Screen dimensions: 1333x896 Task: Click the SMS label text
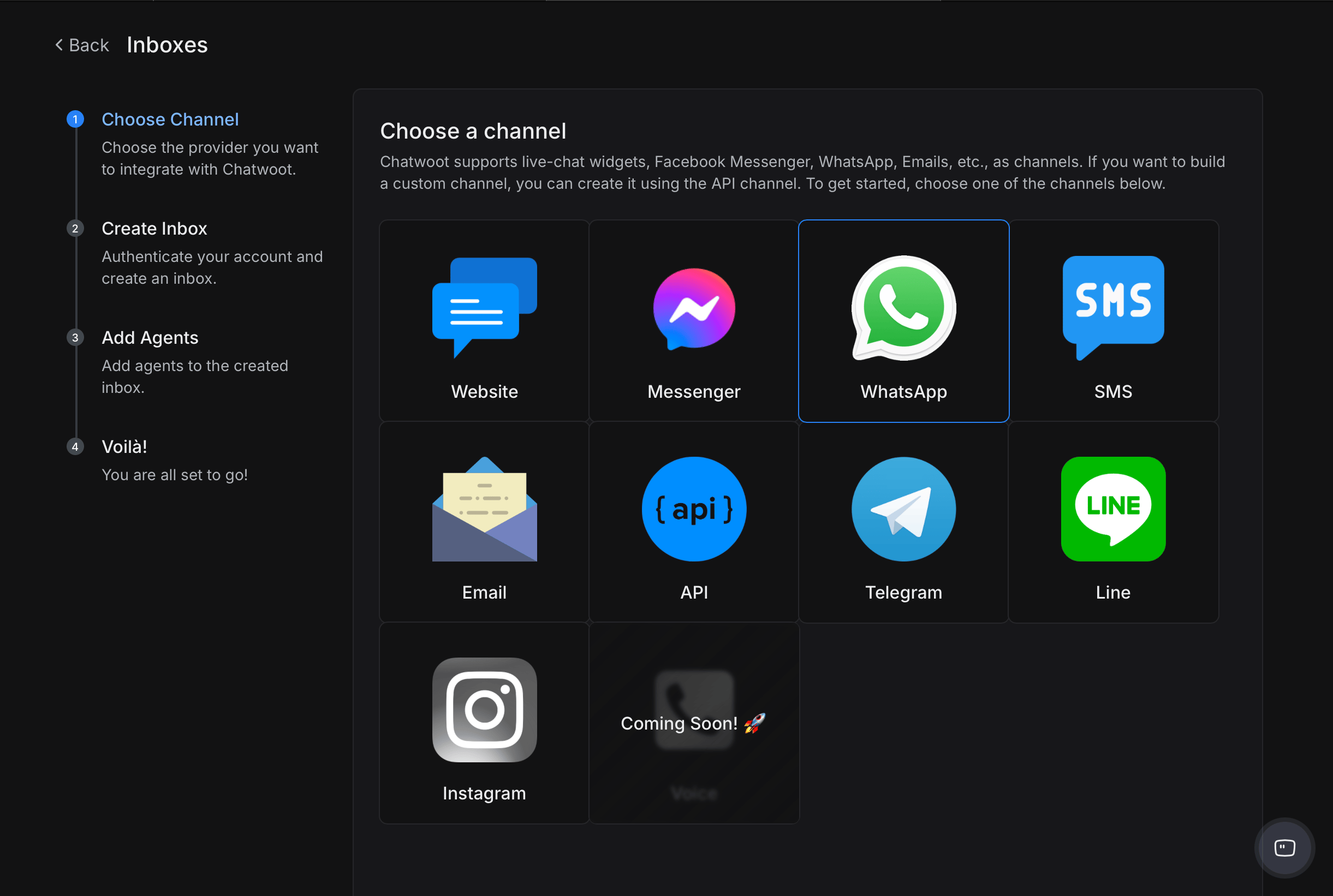(x=1113, y=391)
